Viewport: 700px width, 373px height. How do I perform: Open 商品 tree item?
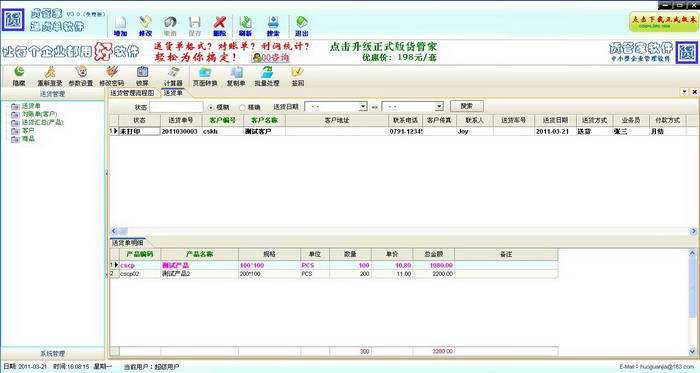click(28, 139)
